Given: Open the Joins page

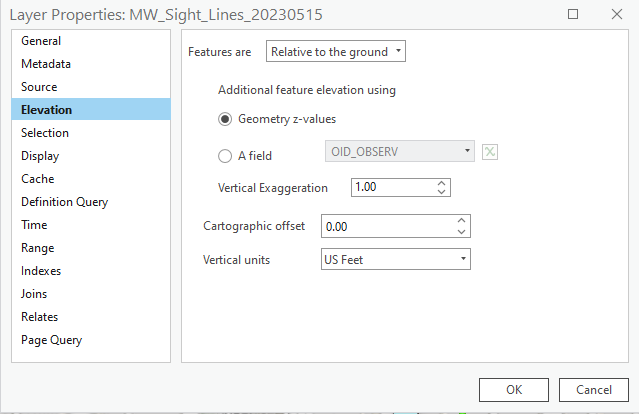Looking at the screenshot, I should point(34,294).
